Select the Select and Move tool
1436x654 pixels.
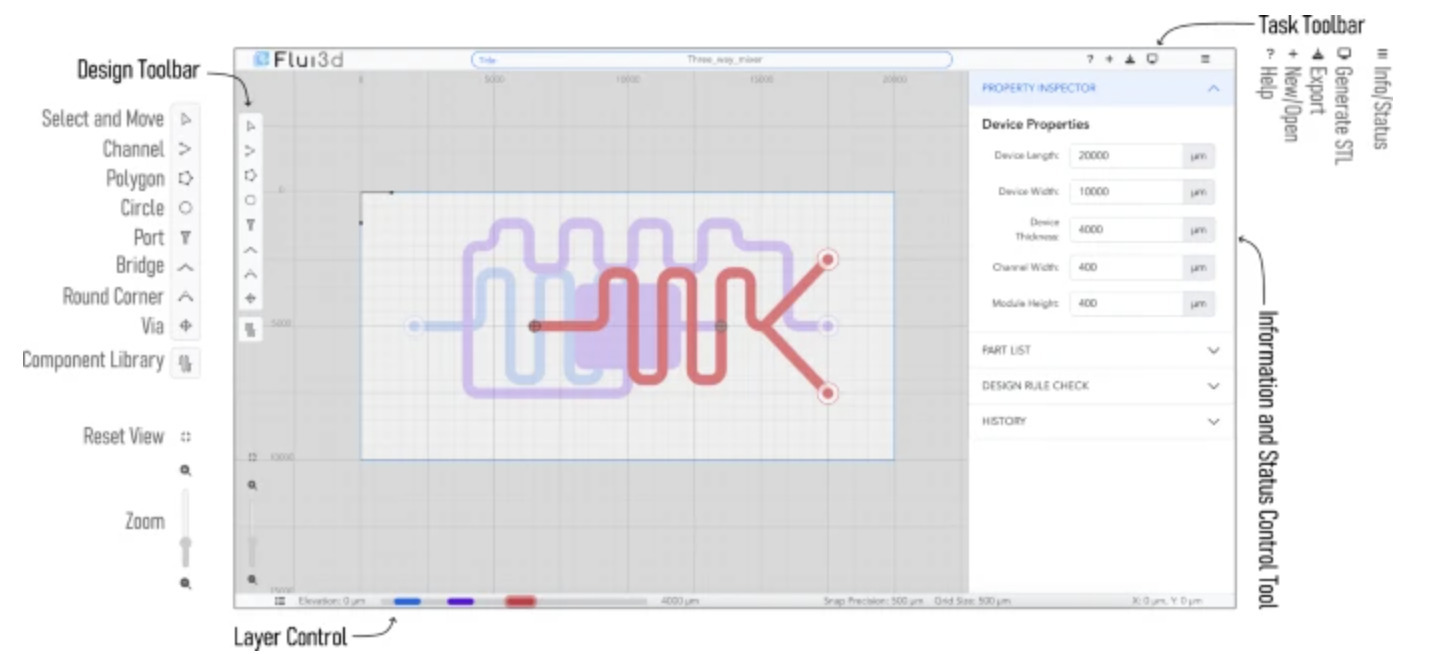coord(251,126)
